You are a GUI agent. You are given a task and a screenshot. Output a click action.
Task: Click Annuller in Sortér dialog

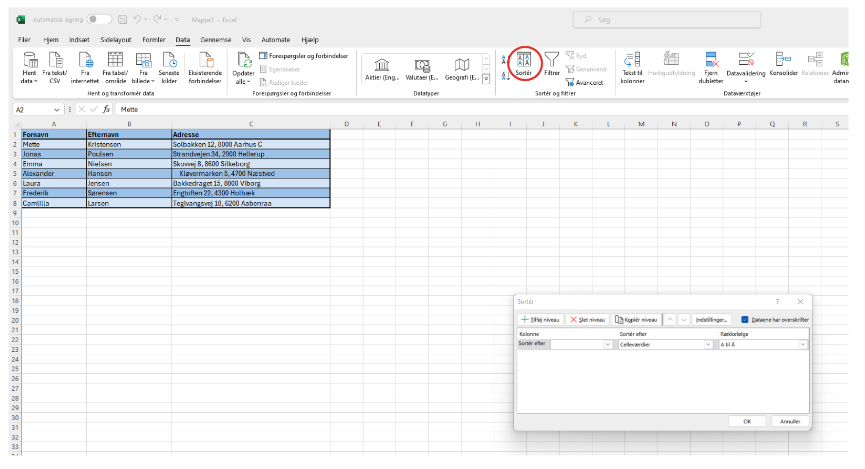(x=790, y=421)
